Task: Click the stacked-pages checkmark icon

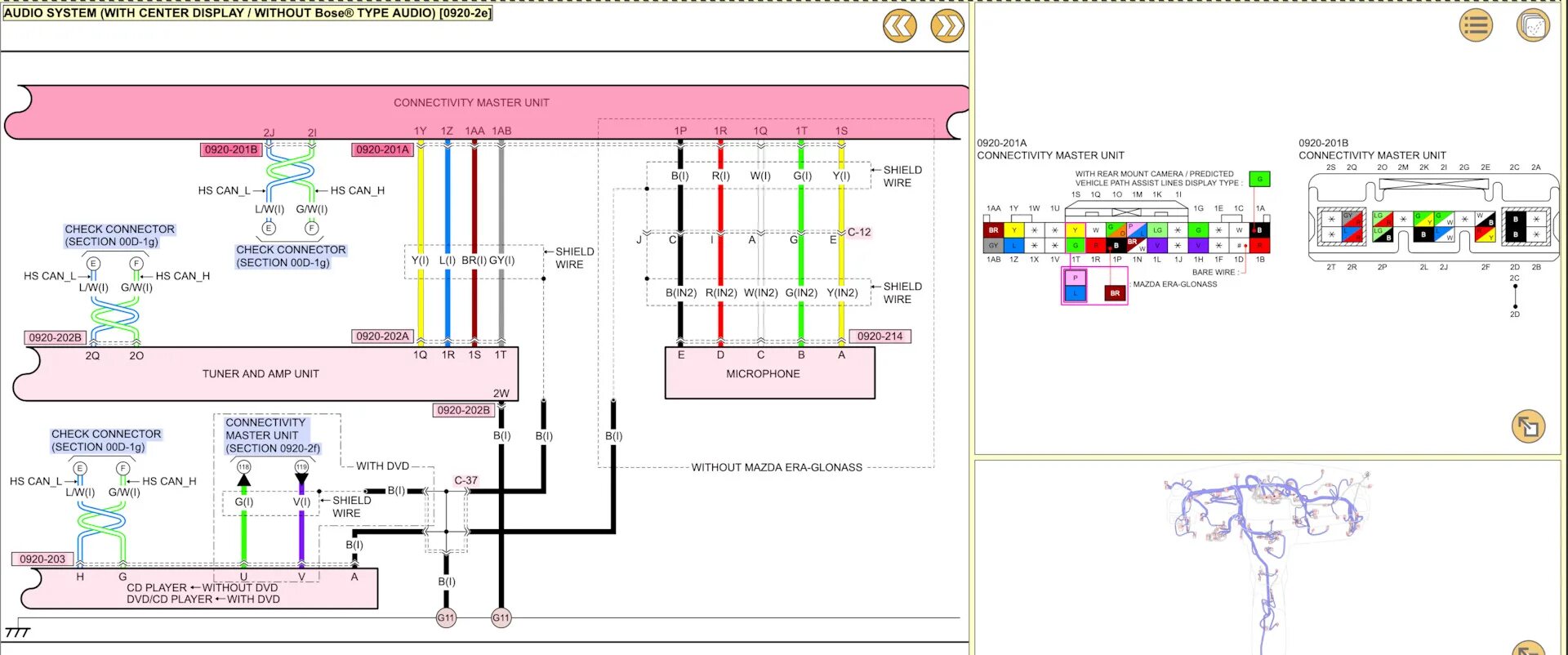Action: click(x=1532, y=25)
